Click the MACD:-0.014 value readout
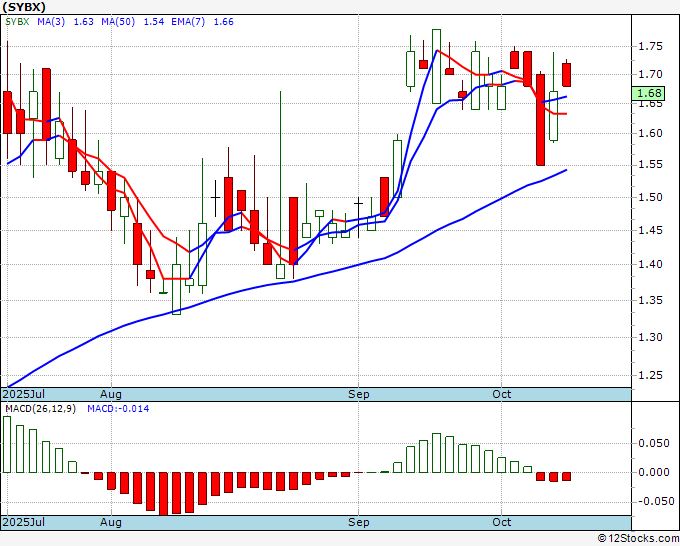Viewport: 680px width, 546px height. pyautogui.click(x=118, y=409)
